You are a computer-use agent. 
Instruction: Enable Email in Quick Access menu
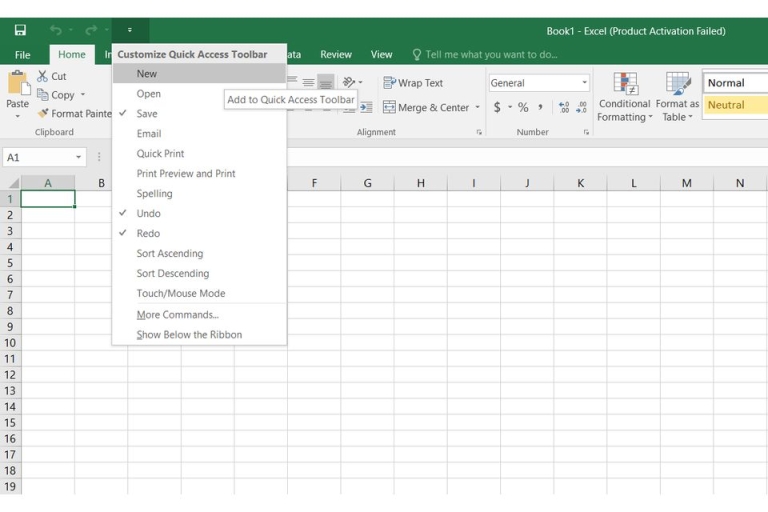[199, 134]
